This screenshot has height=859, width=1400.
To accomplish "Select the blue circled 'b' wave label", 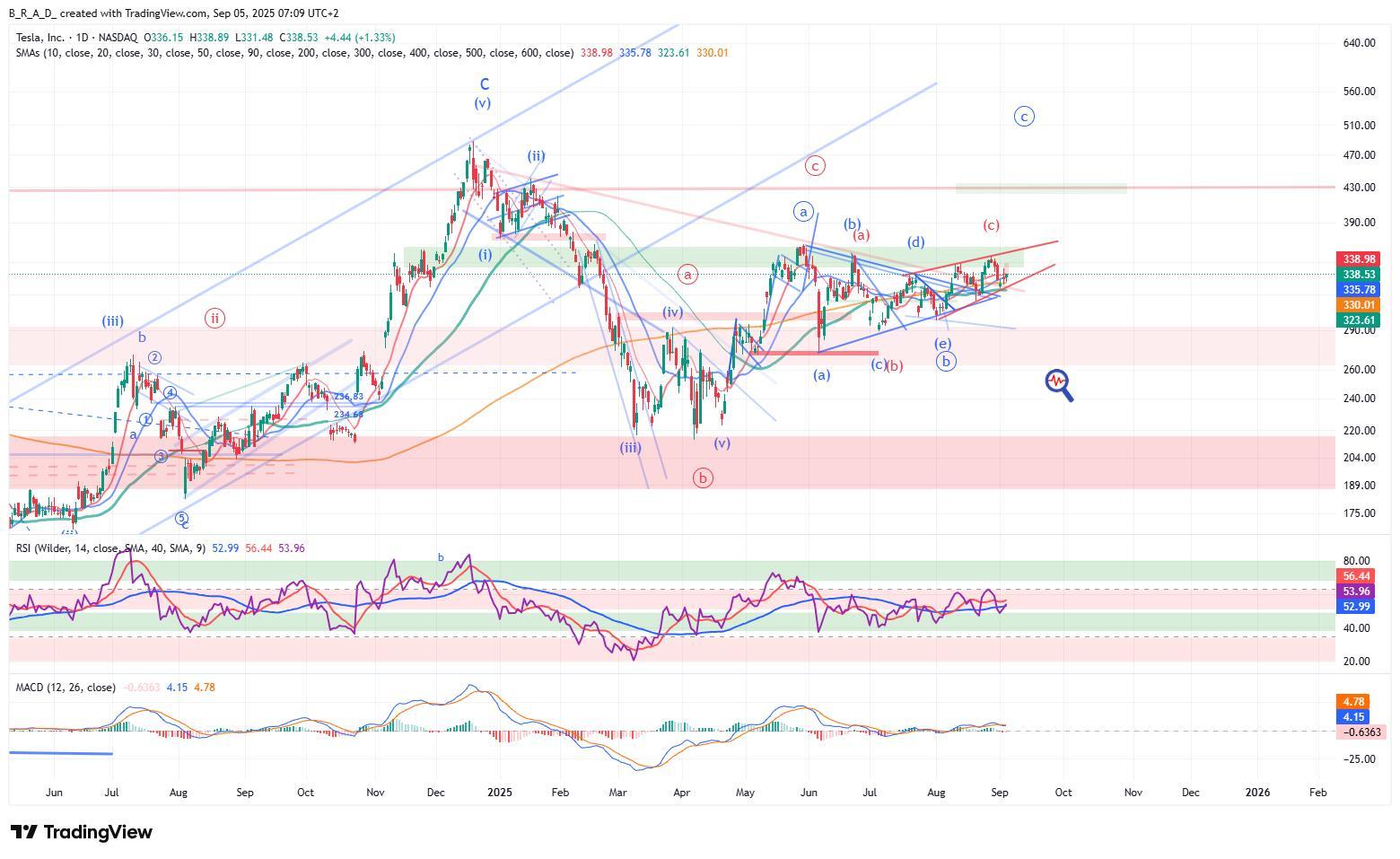I will tap(946, 361).
